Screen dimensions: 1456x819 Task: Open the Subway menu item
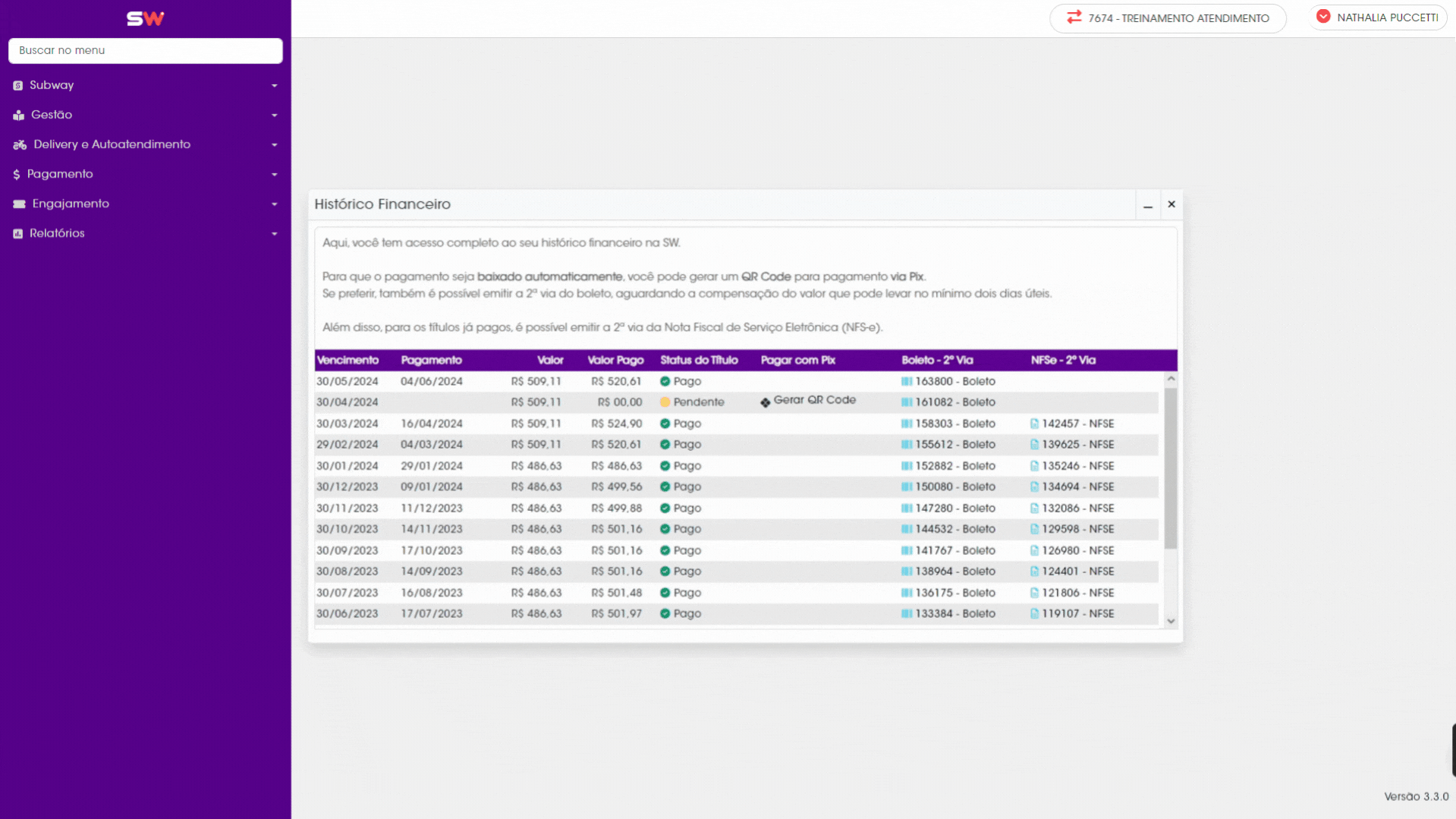[145, 85]
